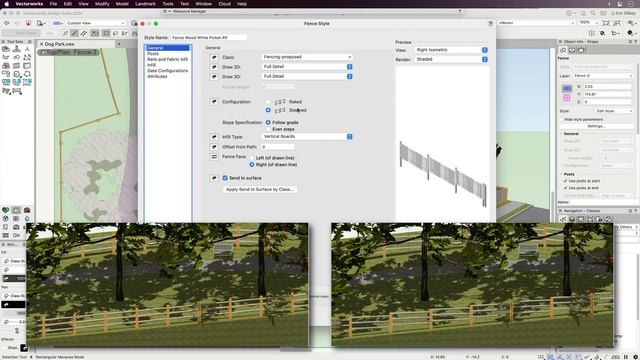The width and height of the screenshot is (640, 360).
Task: Open the Modify menu
Action: [102, 4]
